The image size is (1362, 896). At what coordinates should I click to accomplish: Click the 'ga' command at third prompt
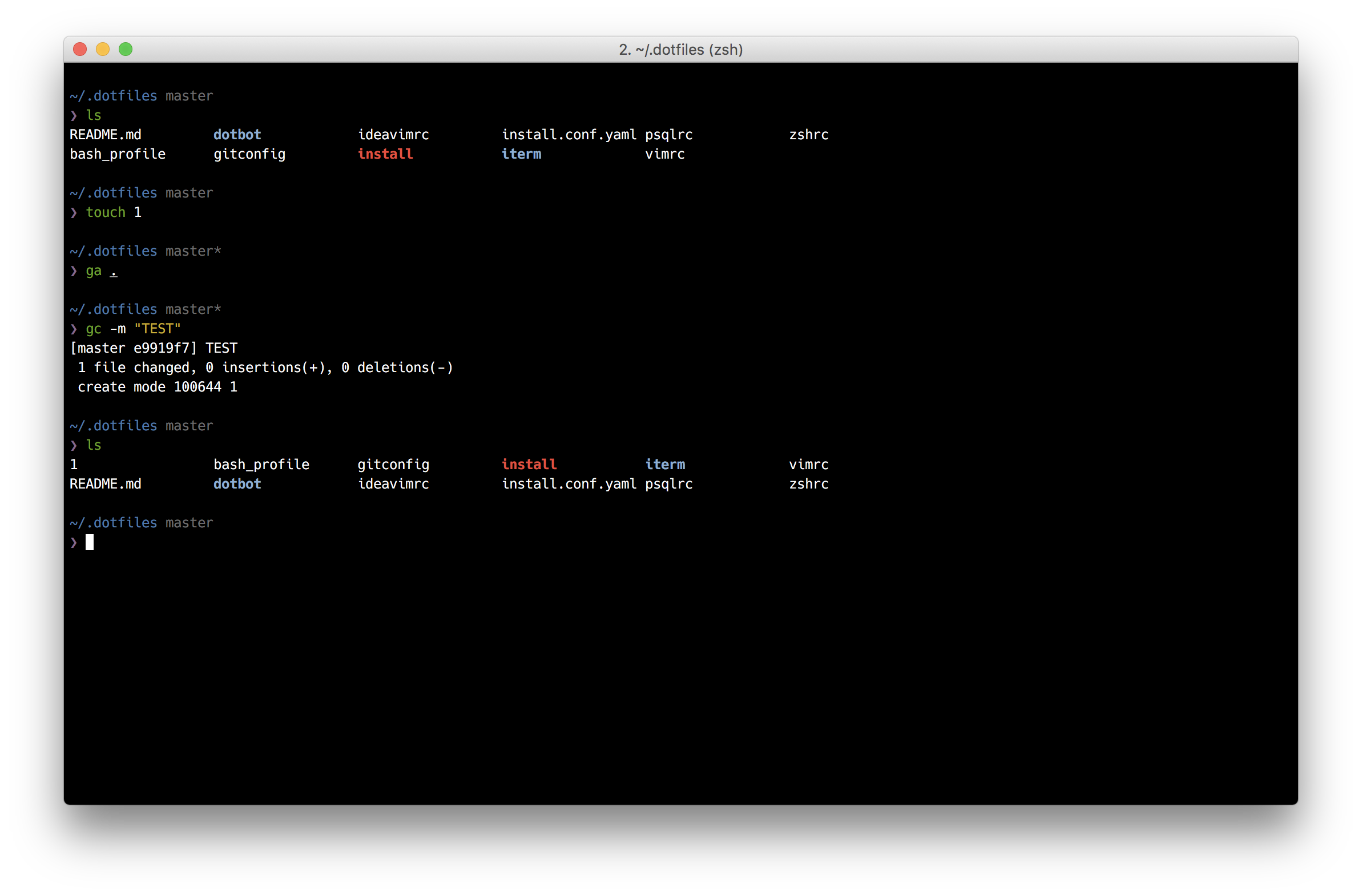coord(93,271)
